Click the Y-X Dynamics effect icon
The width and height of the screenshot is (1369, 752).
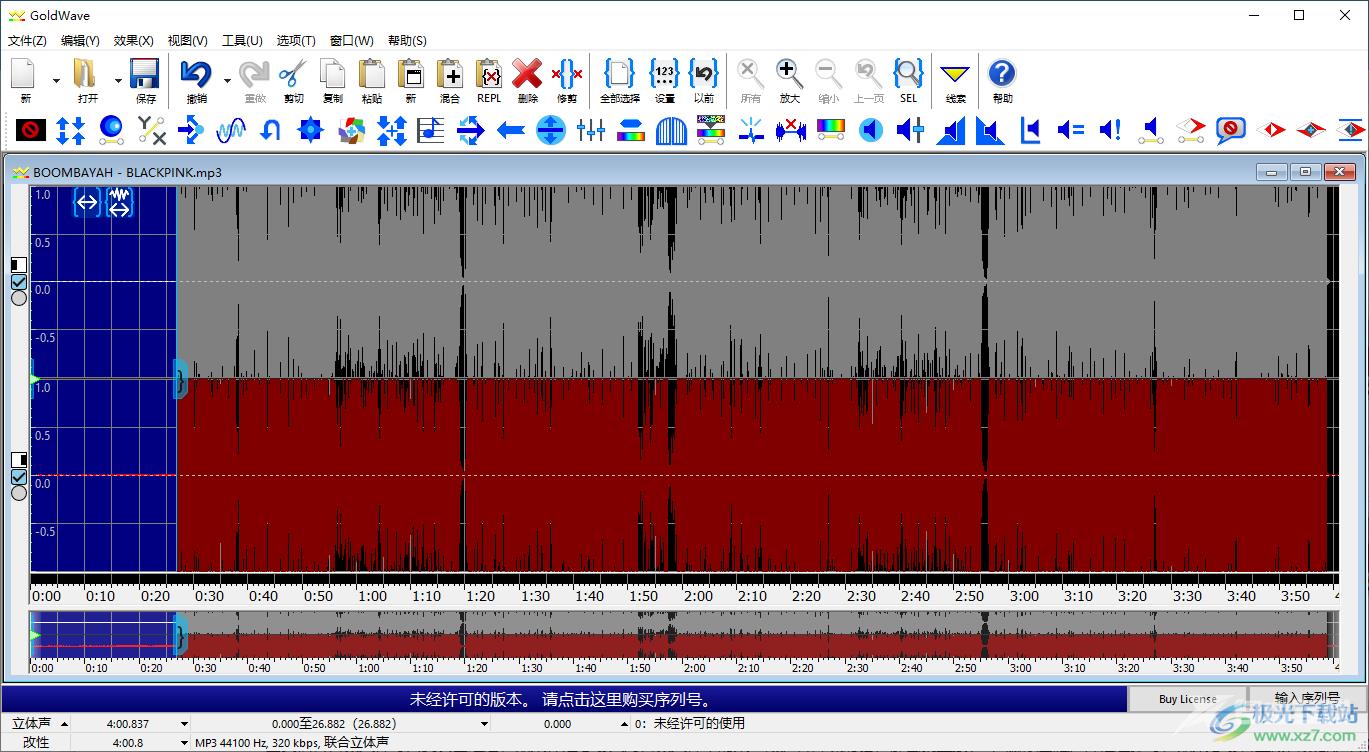[151, 129]
